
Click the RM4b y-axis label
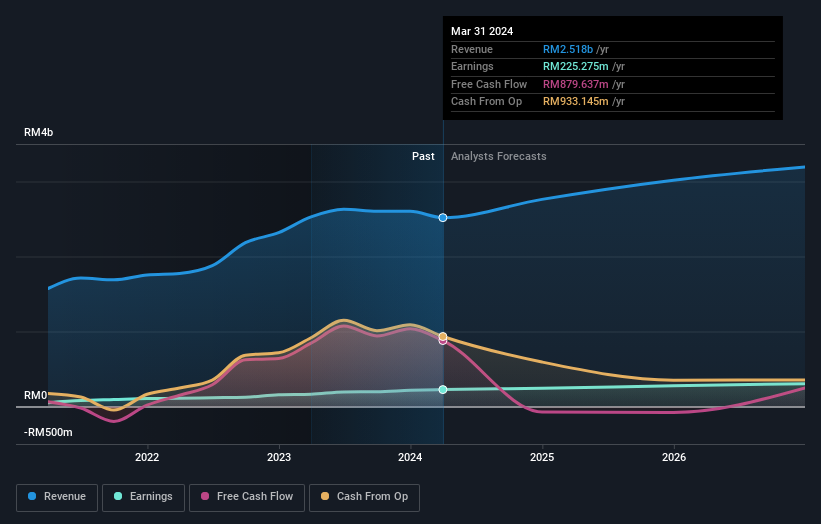click(x=38, y=132)
